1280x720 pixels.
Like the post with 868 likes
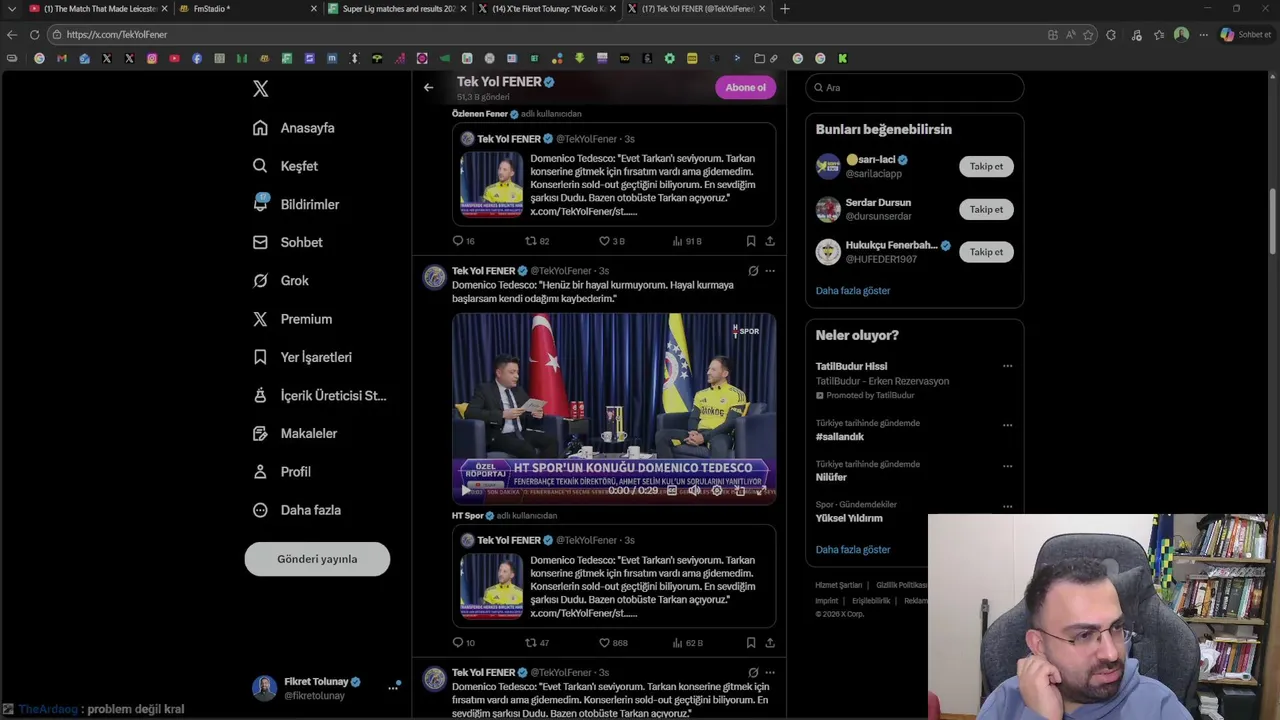click(613, 643)
